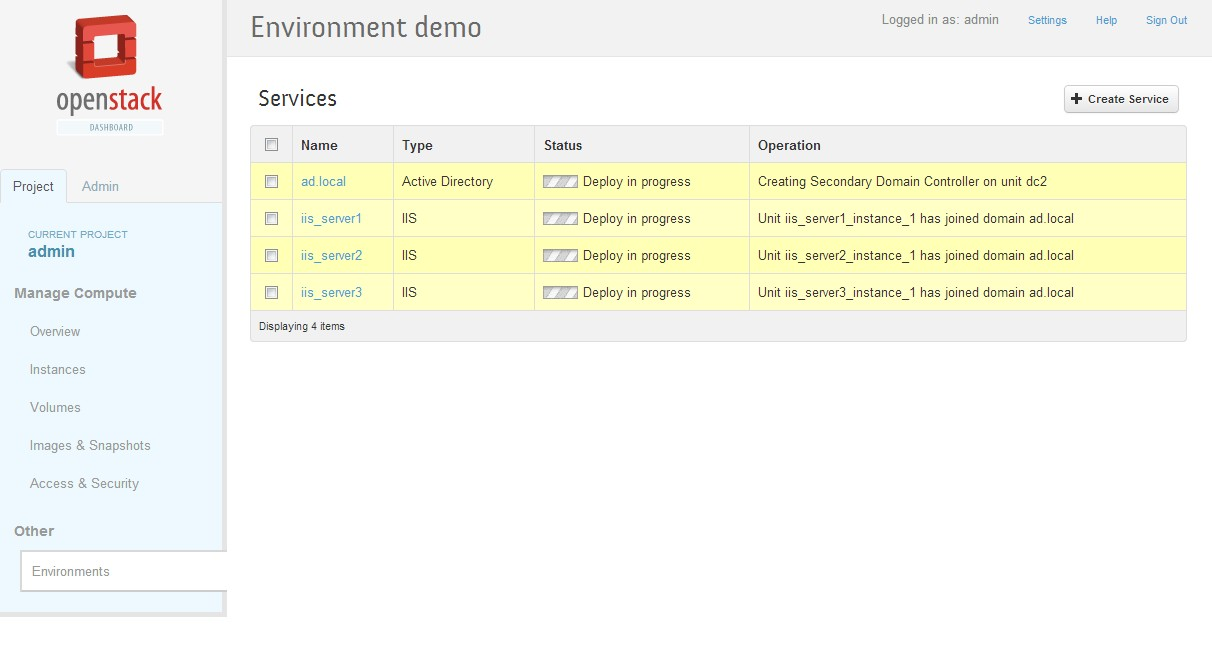Click the OpenStack logo
This screenshot has height=667, width=1228.
point(109,75)
